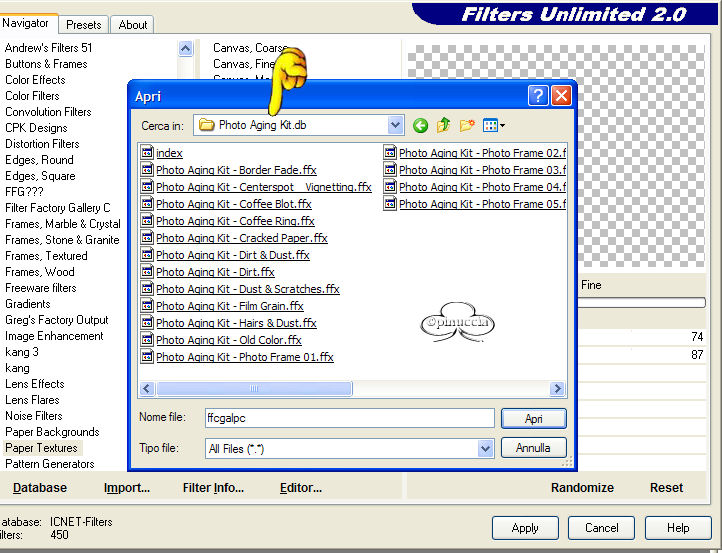Image resolution: width=722 pixels, height=553 pixels.
Task: Click the category list scroll up arrow
Action: click(x=186, y=48)
